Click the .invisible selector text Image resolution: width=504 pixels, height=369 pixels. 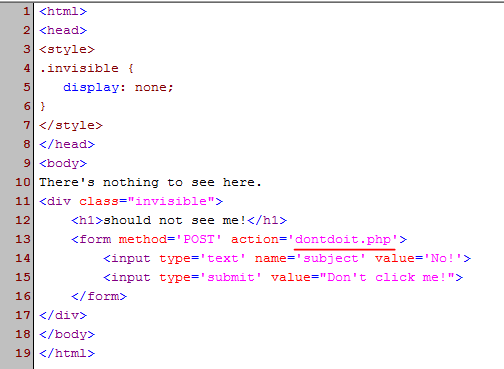[79, 68]
